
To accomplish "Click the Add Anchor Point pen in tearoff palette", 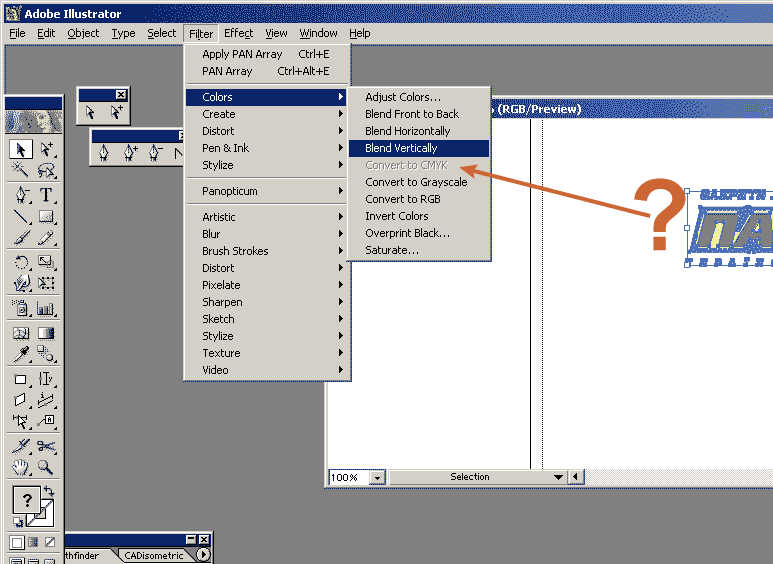I will coord(130,153).
